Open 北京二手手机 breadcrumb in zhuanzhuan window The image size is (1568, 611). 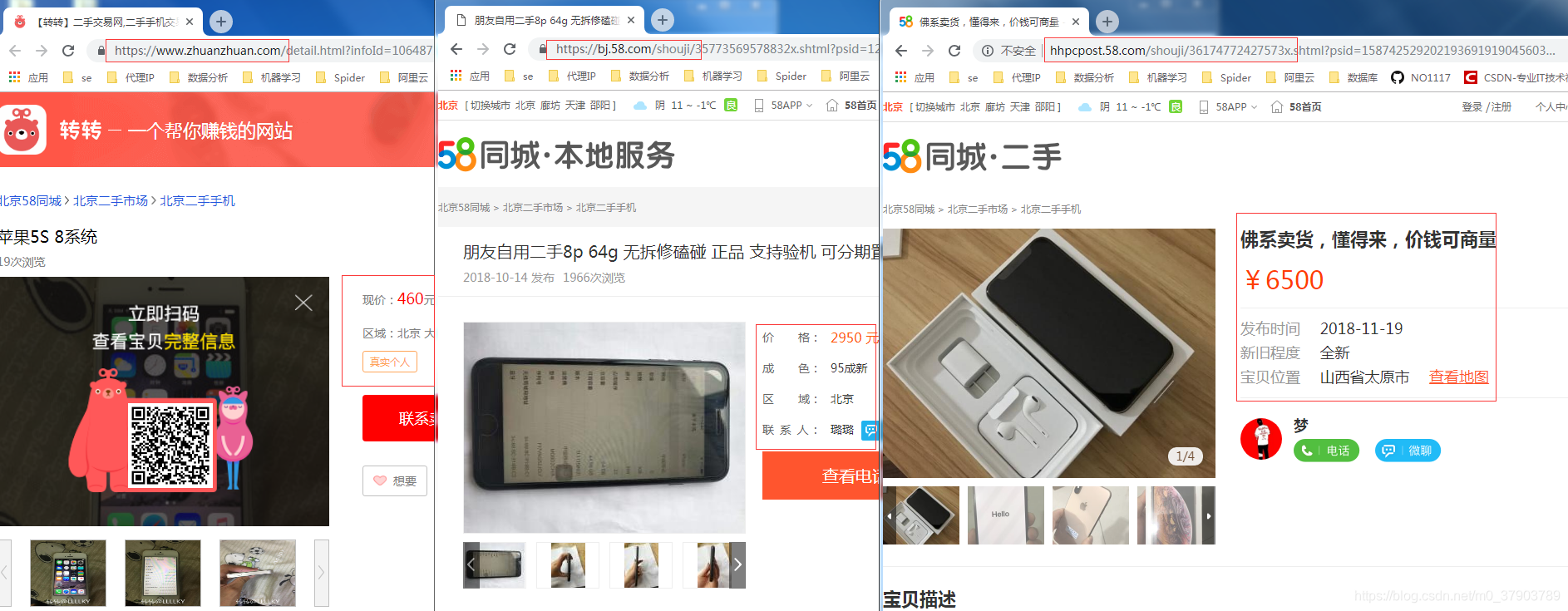(x=197, y=201)
